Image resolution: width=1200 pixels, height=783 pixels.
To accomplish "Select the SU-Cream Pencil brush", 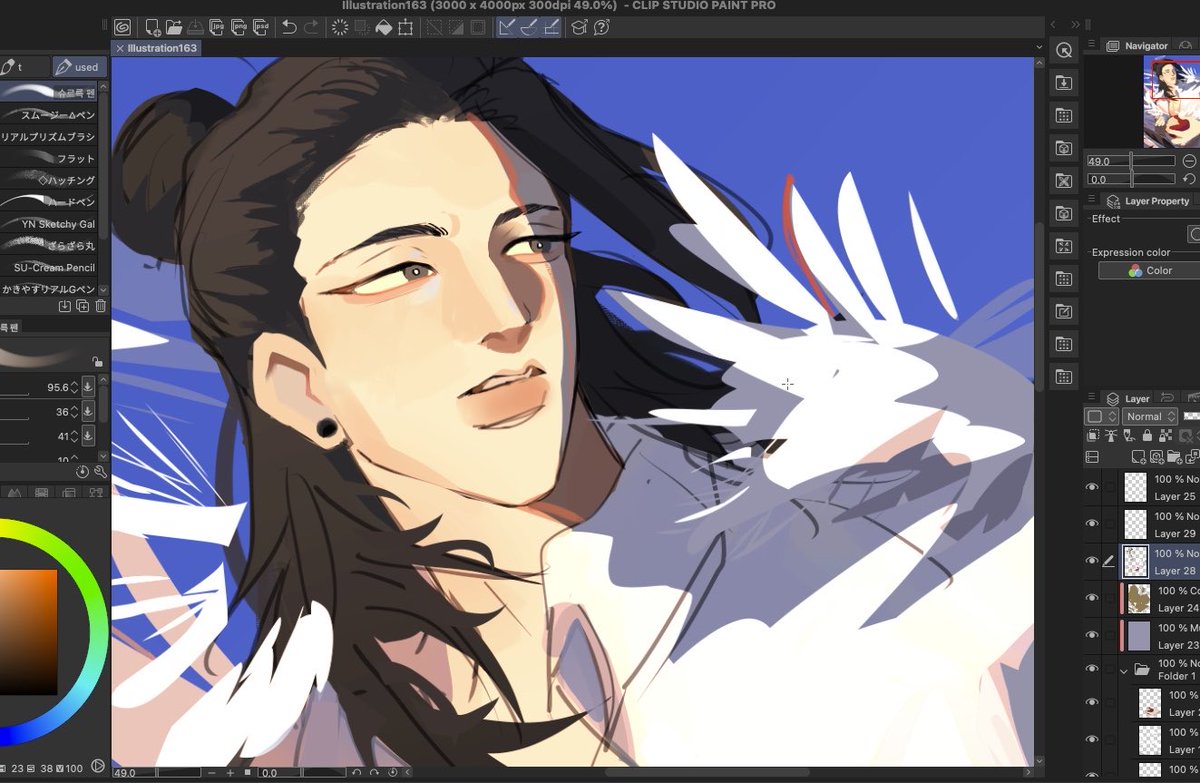I will pos(50,267).
